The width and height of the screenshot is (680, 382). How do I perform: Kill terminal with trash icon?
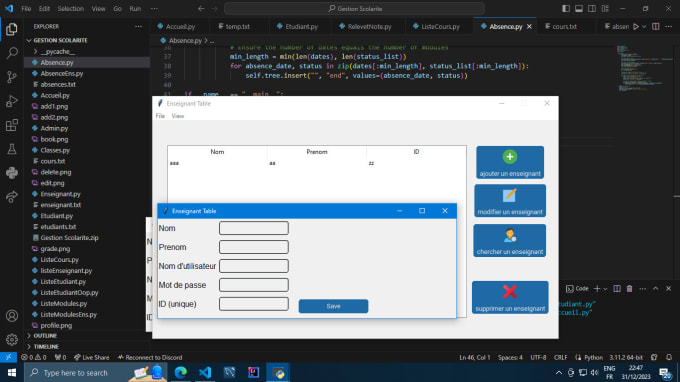click(x=629, y=289)
